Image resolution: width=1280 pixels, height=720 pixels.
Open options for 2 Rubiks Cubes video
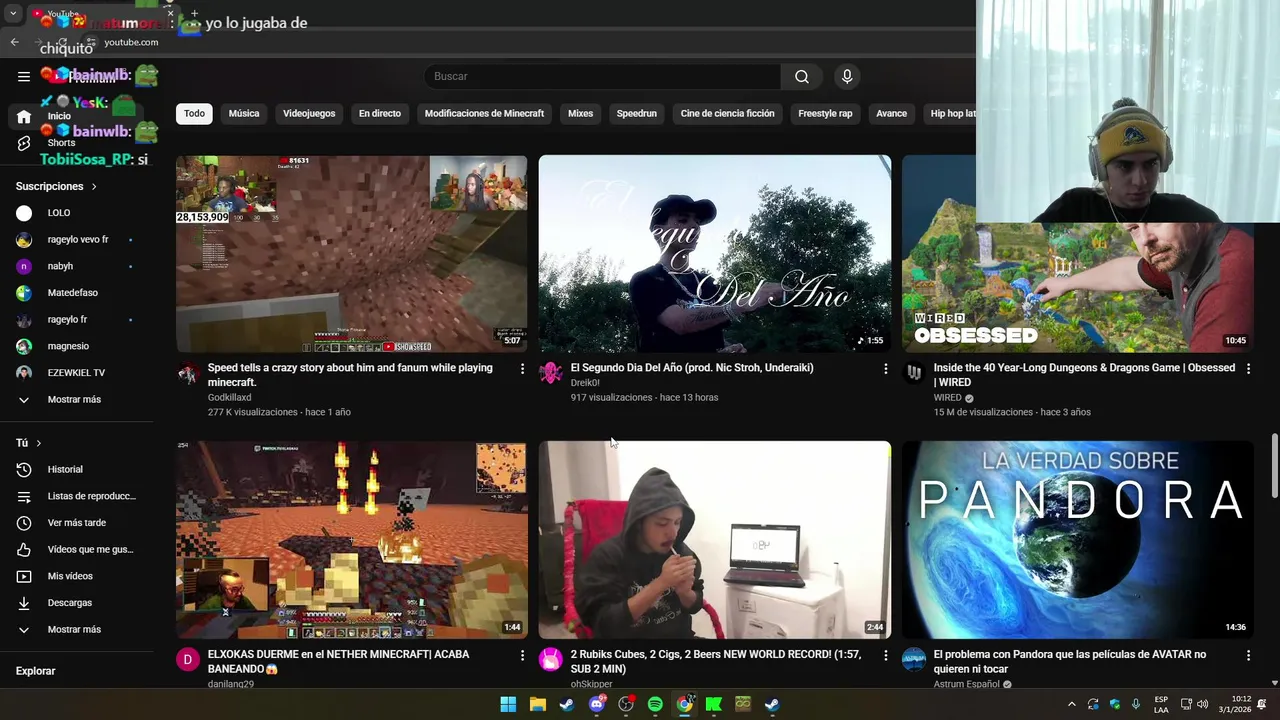[x=885, y=655]
